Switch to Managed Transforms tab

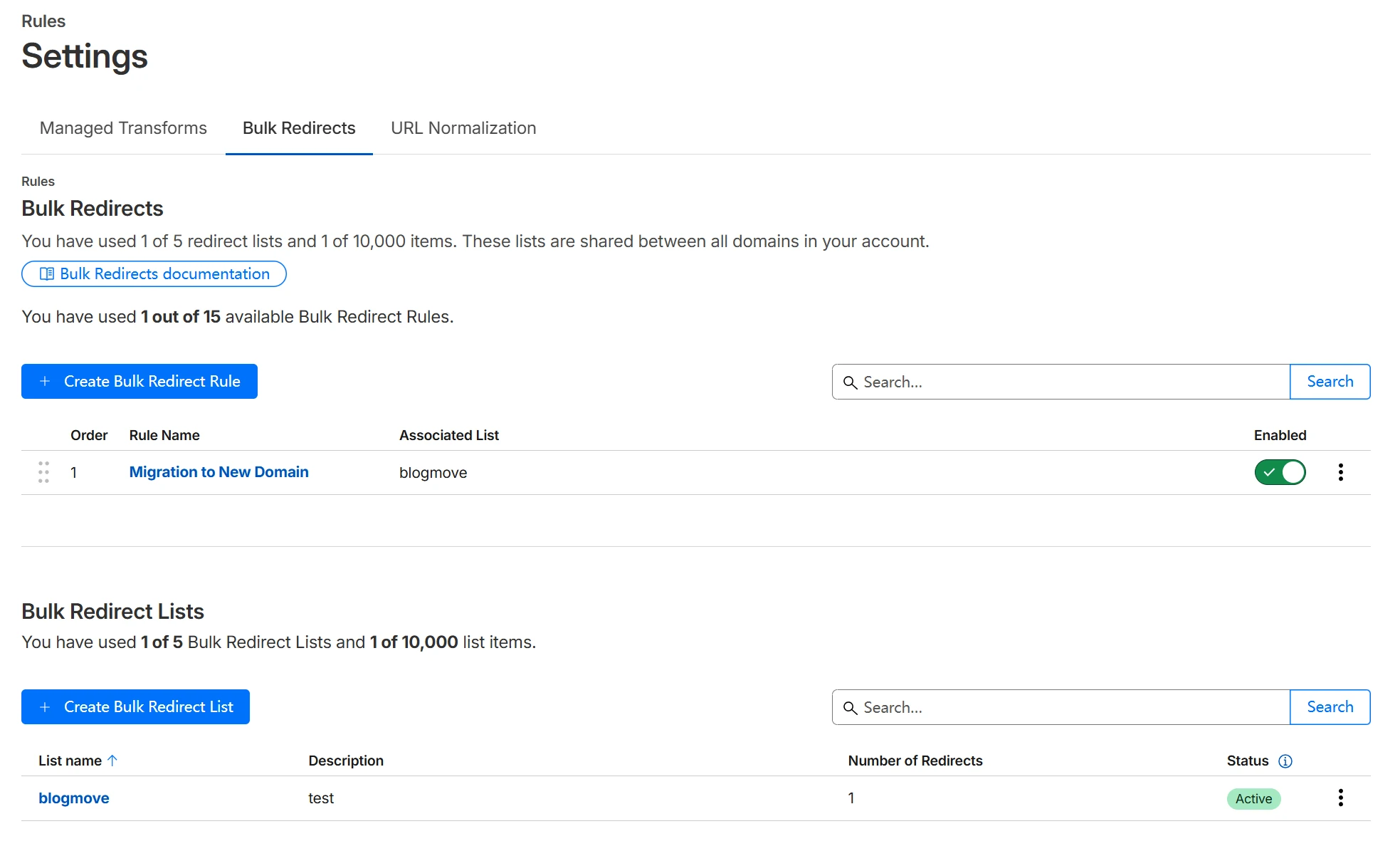point(123,128)
